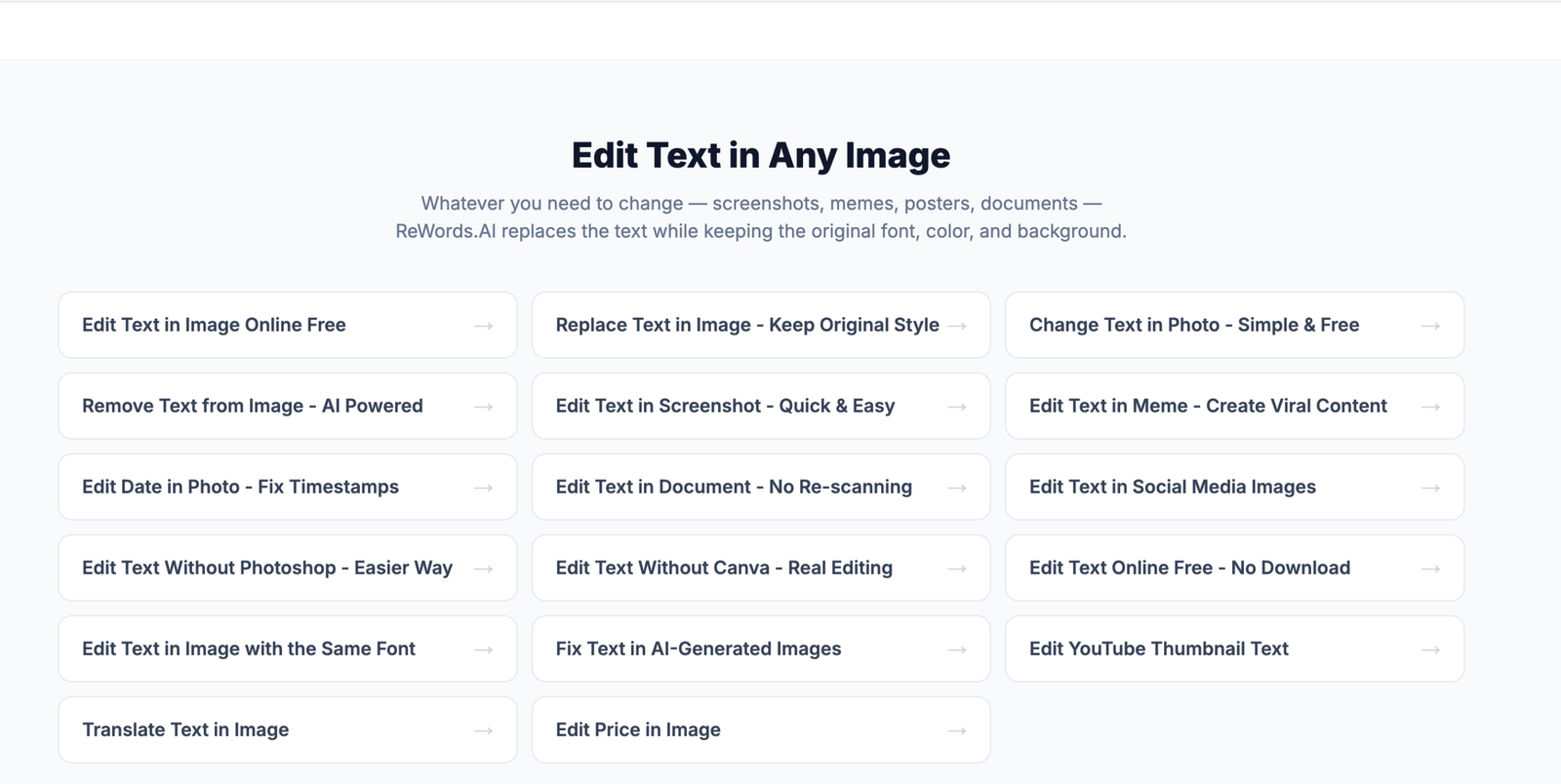Image resolution: width=1561 pixels, height=784 pixels.
Task: Open Change Text in Photo - Simple & Free
Action: click(x=1234, y=325)
